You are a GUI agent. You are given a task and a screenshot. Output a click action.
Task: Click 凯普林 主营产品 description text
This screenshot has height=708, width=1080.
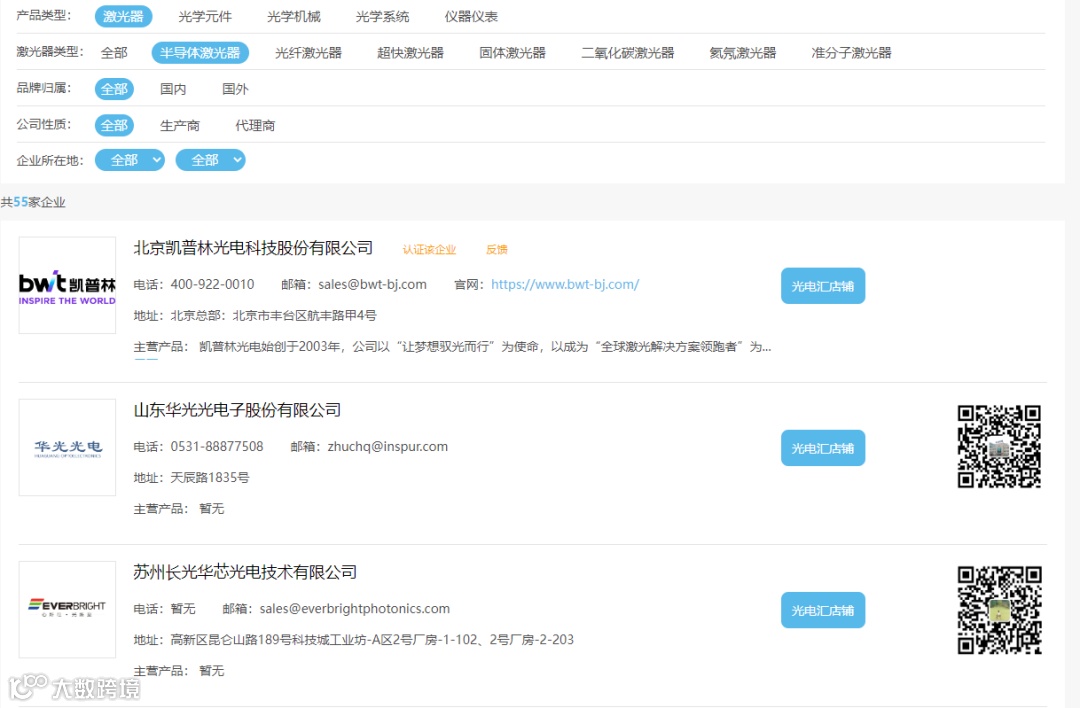tap(485, 346)
